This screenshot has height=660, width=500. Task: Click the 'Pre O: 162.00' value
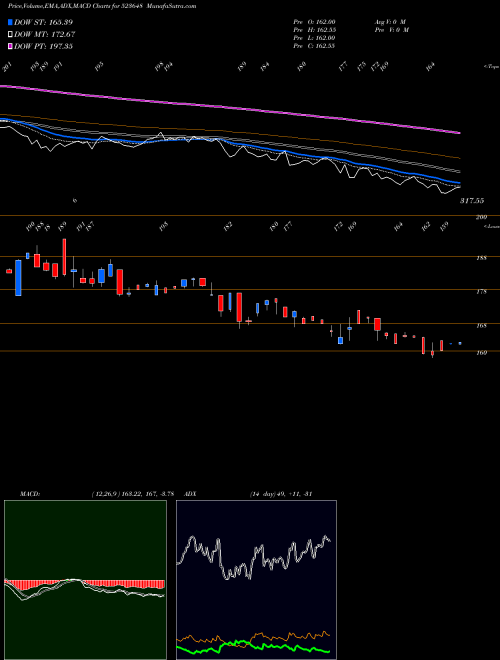point(314,22)
